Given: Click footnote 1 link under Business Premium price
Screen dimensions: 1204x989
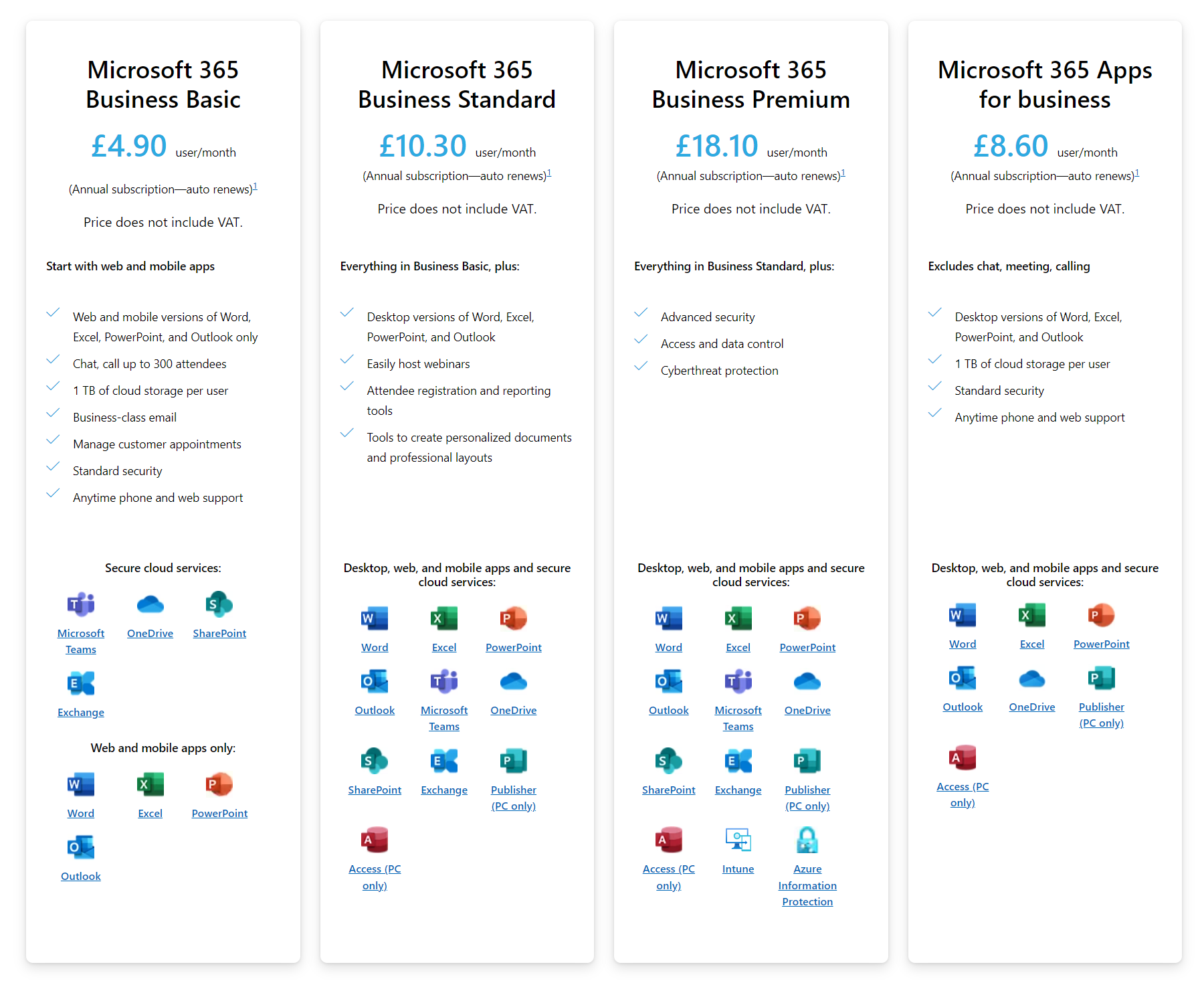Looking at the screenshot, I should 843,173.
